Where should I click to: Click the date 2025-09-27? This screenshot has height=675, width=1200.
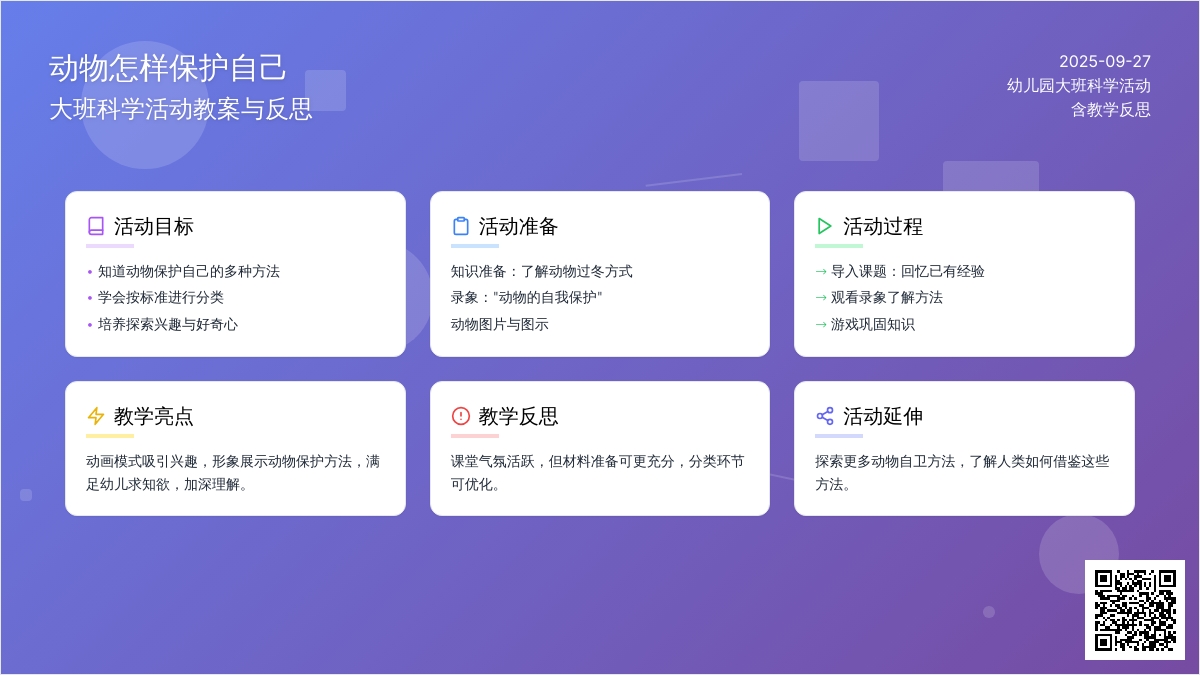[1104, 61]
